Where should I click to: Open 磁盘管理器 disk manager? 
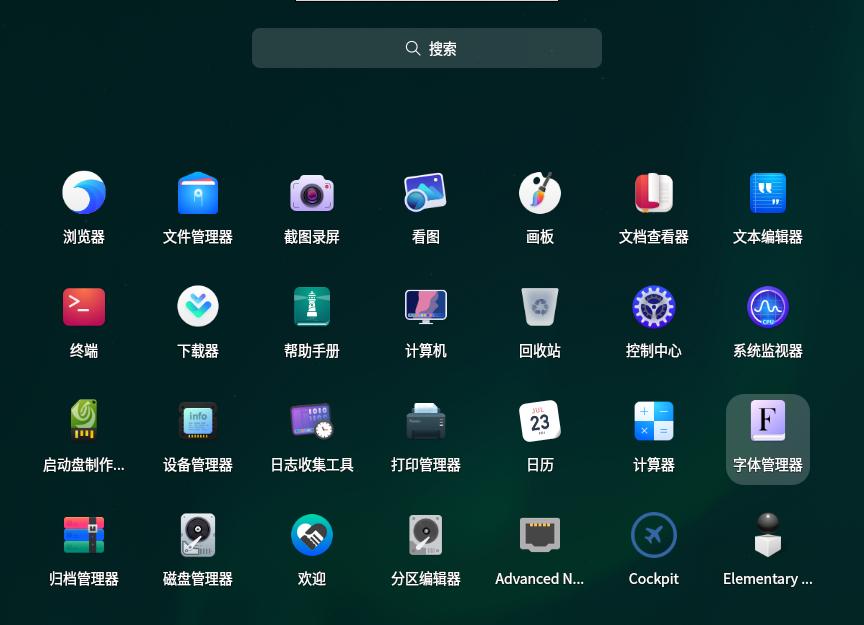pyautogui.click(x=198, y=535)
